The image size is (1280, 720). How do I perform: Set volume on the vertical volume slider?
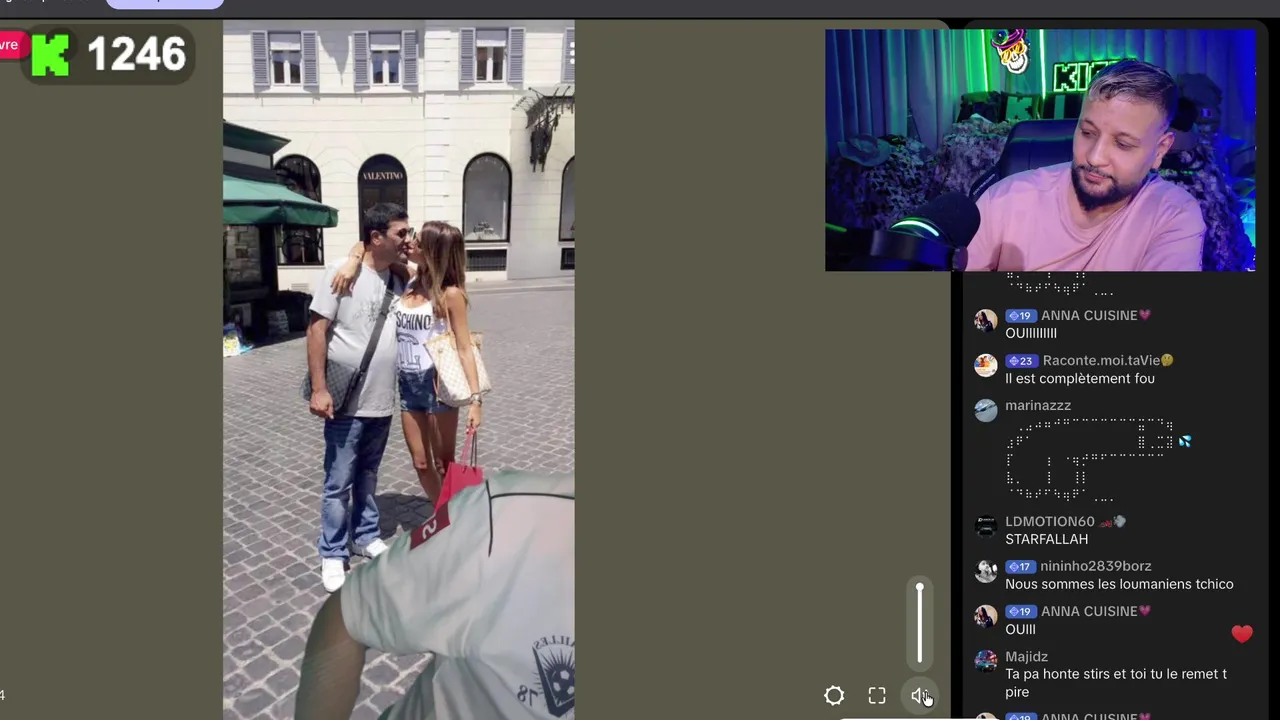pyautogui.click(x=920, y=623)
